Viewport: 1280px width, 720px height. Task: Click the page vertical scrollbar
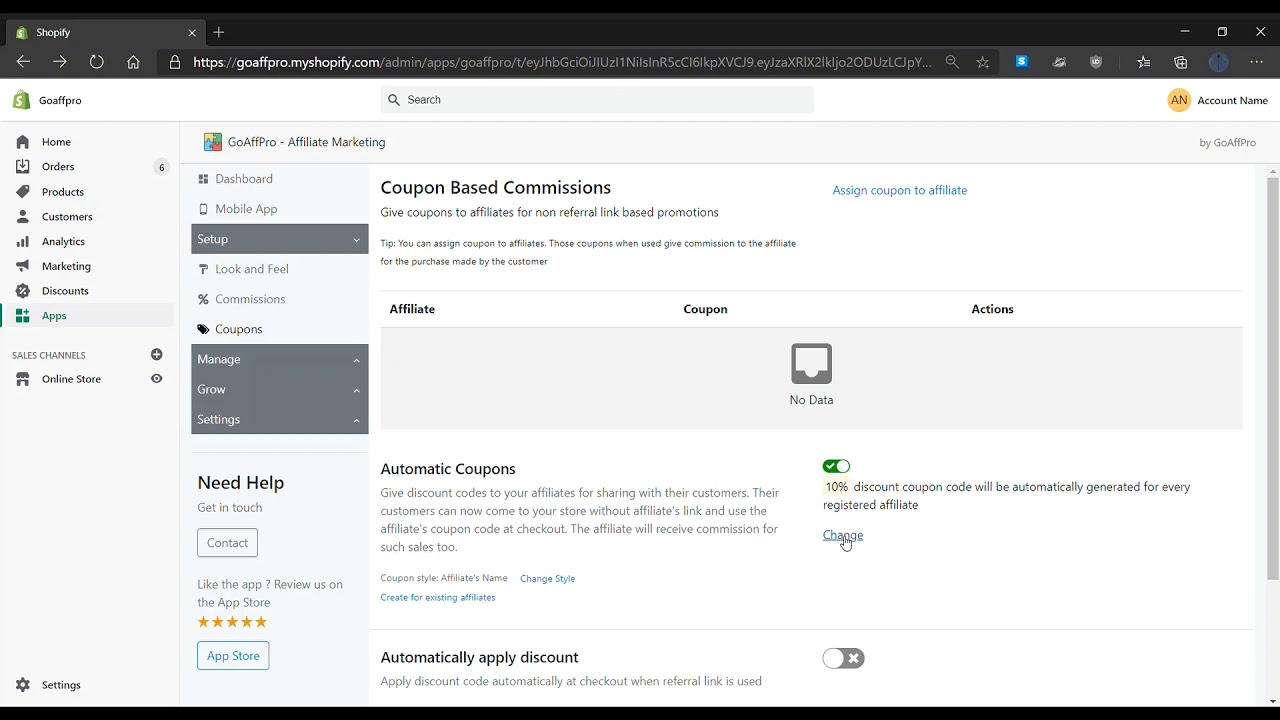tap(1272, 378)
